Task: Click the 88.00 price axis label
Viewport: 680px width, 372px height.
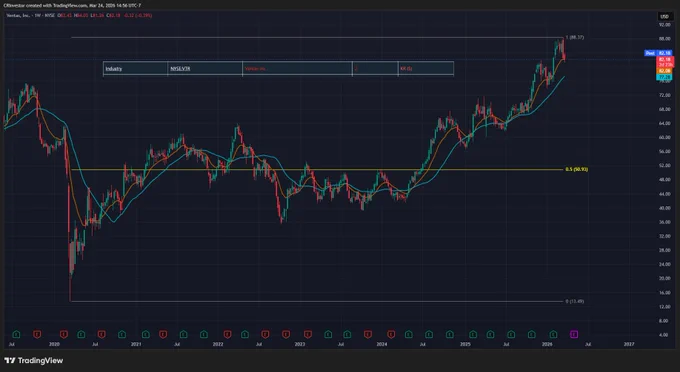Action: pyautogui.click(x=664, y=39)
